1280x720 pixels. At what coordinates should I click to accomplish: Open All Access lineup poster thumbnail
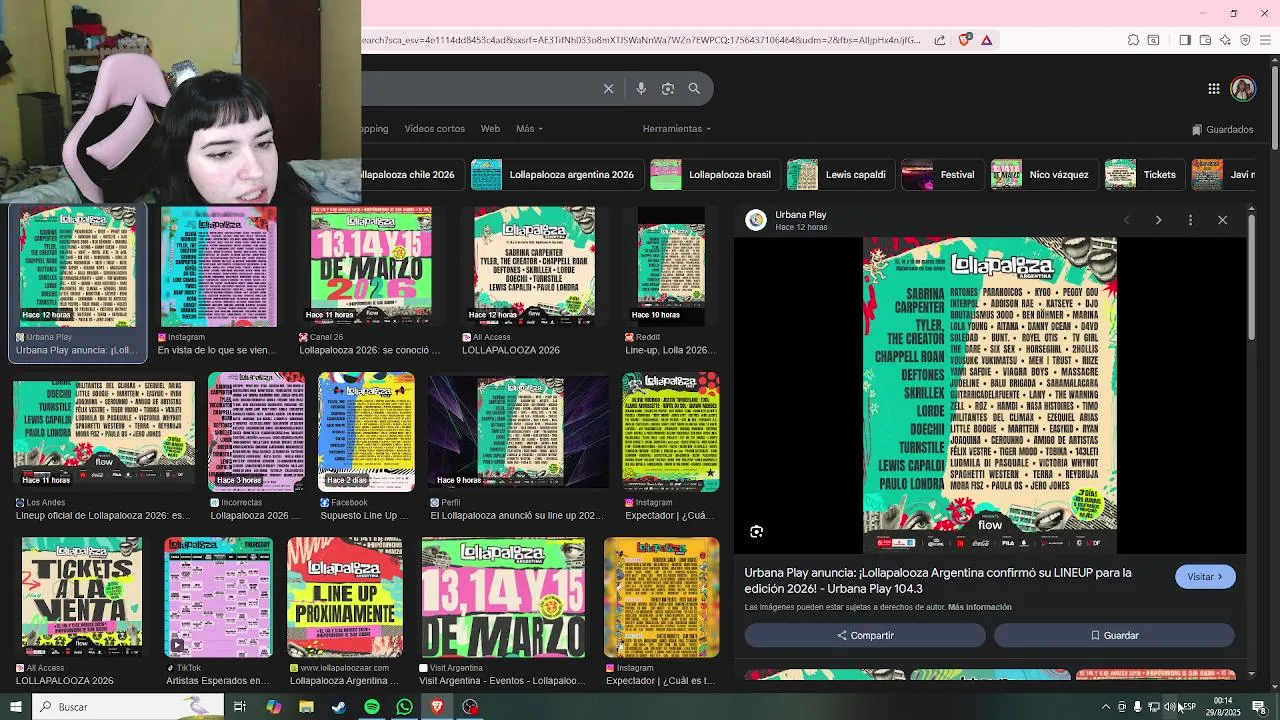534,266
